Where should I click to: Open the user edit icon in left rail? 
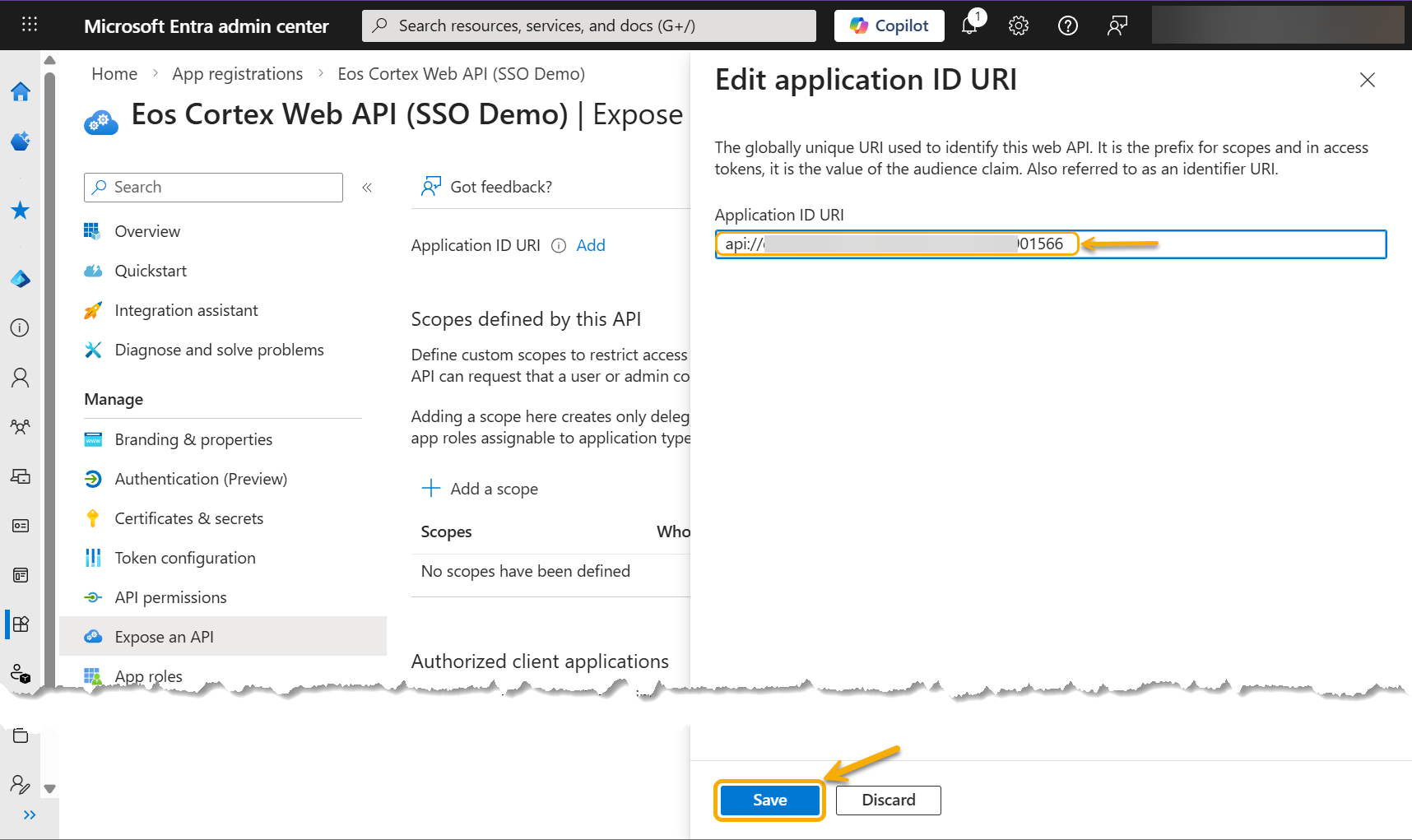point(21,784)
